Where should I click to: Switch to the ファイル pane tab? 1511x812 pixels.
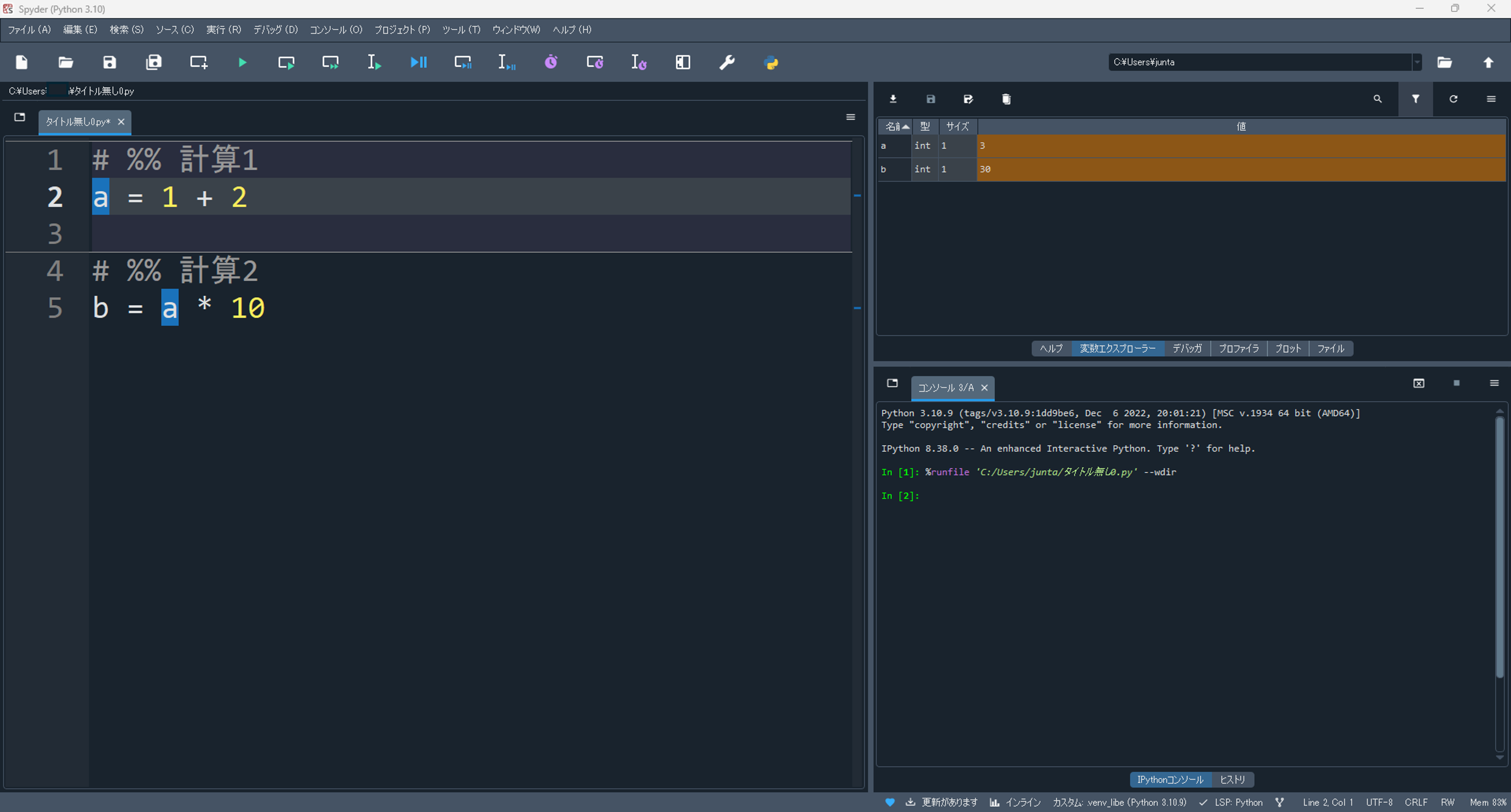pyautogui.click(x=1330, y=348)
